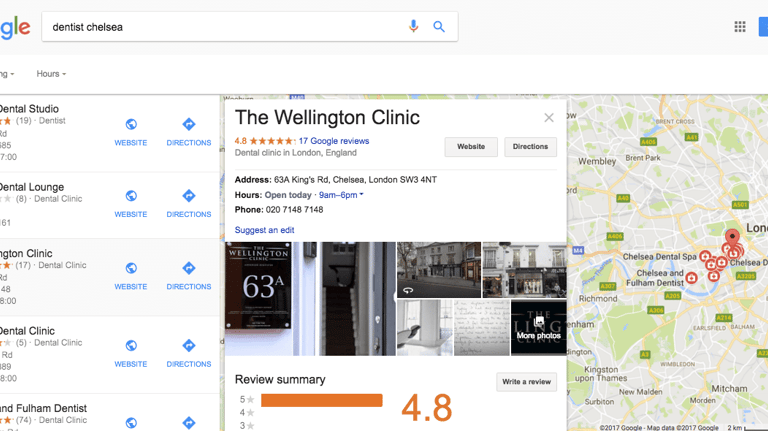The width and height of the screenshot is (768, 431).
Task: Click Dental Studio's directions arrow icon
Action: tap(189, 124)
